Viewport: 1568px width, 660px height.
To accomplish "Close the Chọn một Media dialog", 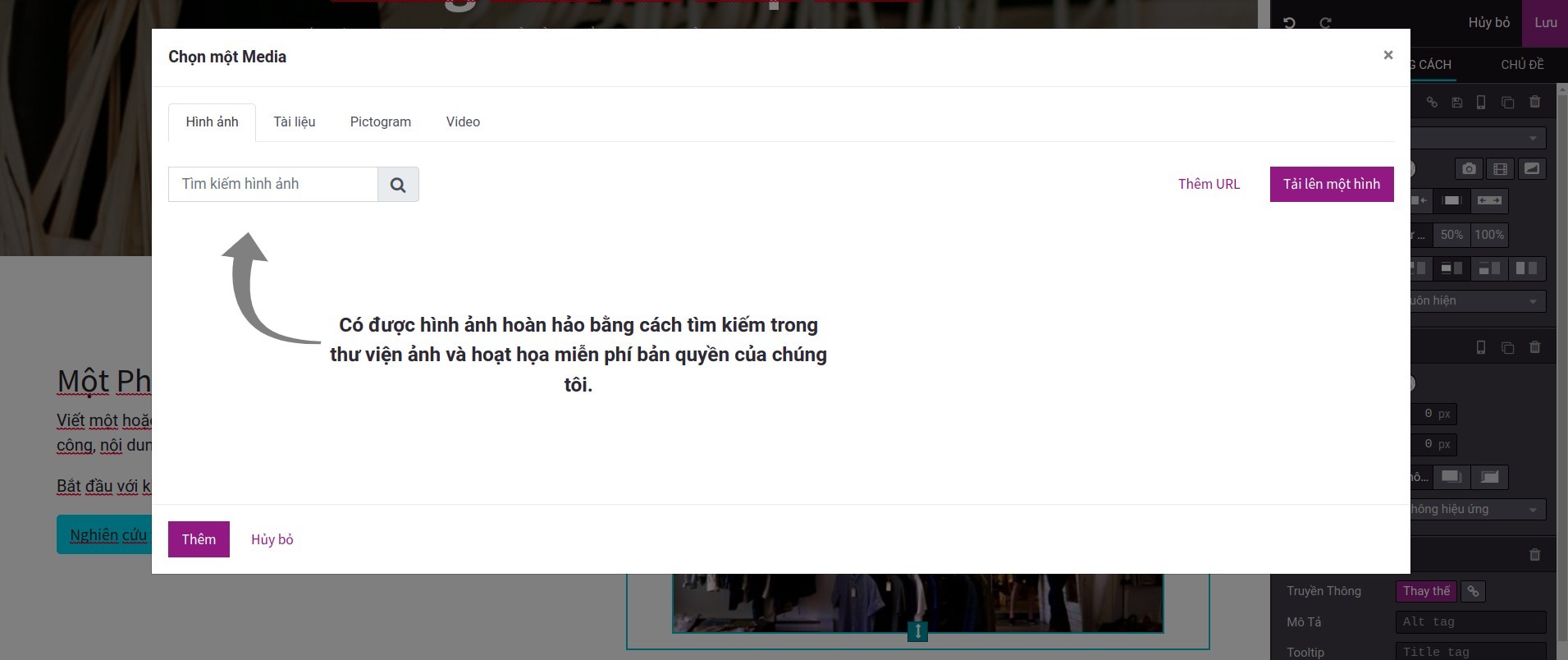I will tap(1387, 55).
